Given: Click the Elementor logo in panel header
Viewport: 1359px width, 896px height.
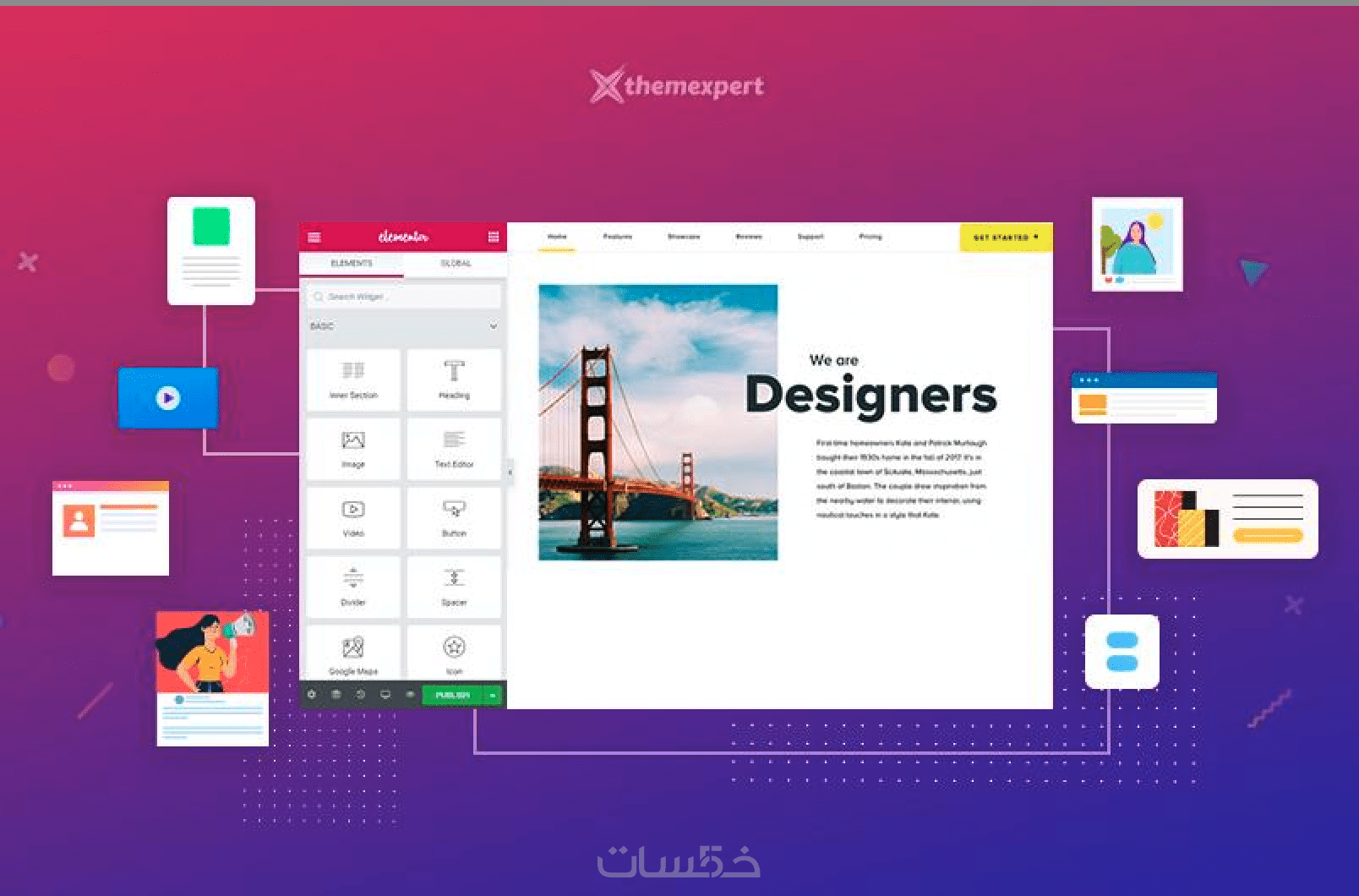Looking at the screenshot, I should 403,237.
